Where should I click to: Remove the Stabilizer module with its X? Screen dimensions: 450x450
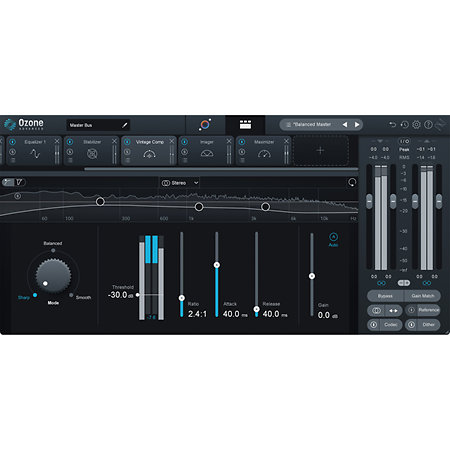click(114, 141)
